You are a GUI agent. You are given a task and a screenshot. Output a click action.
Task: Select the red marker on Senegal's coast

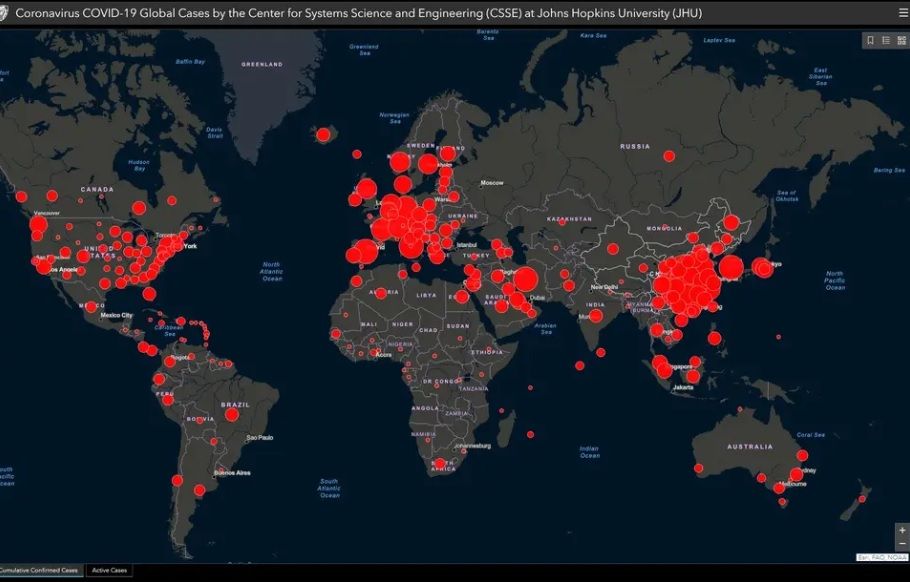[335, 334]
